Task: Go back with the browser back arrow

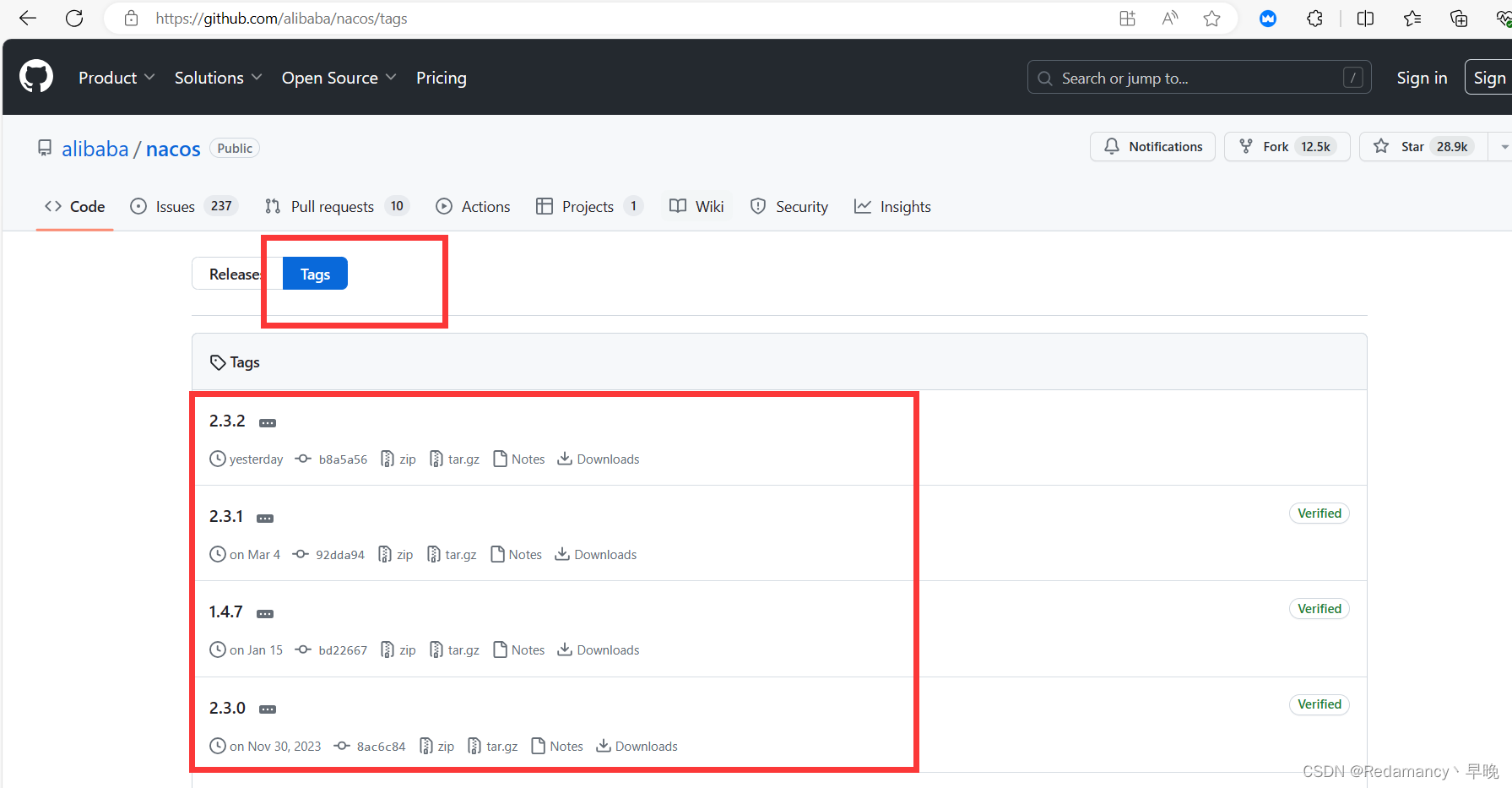Action: [x=28, y=18]
